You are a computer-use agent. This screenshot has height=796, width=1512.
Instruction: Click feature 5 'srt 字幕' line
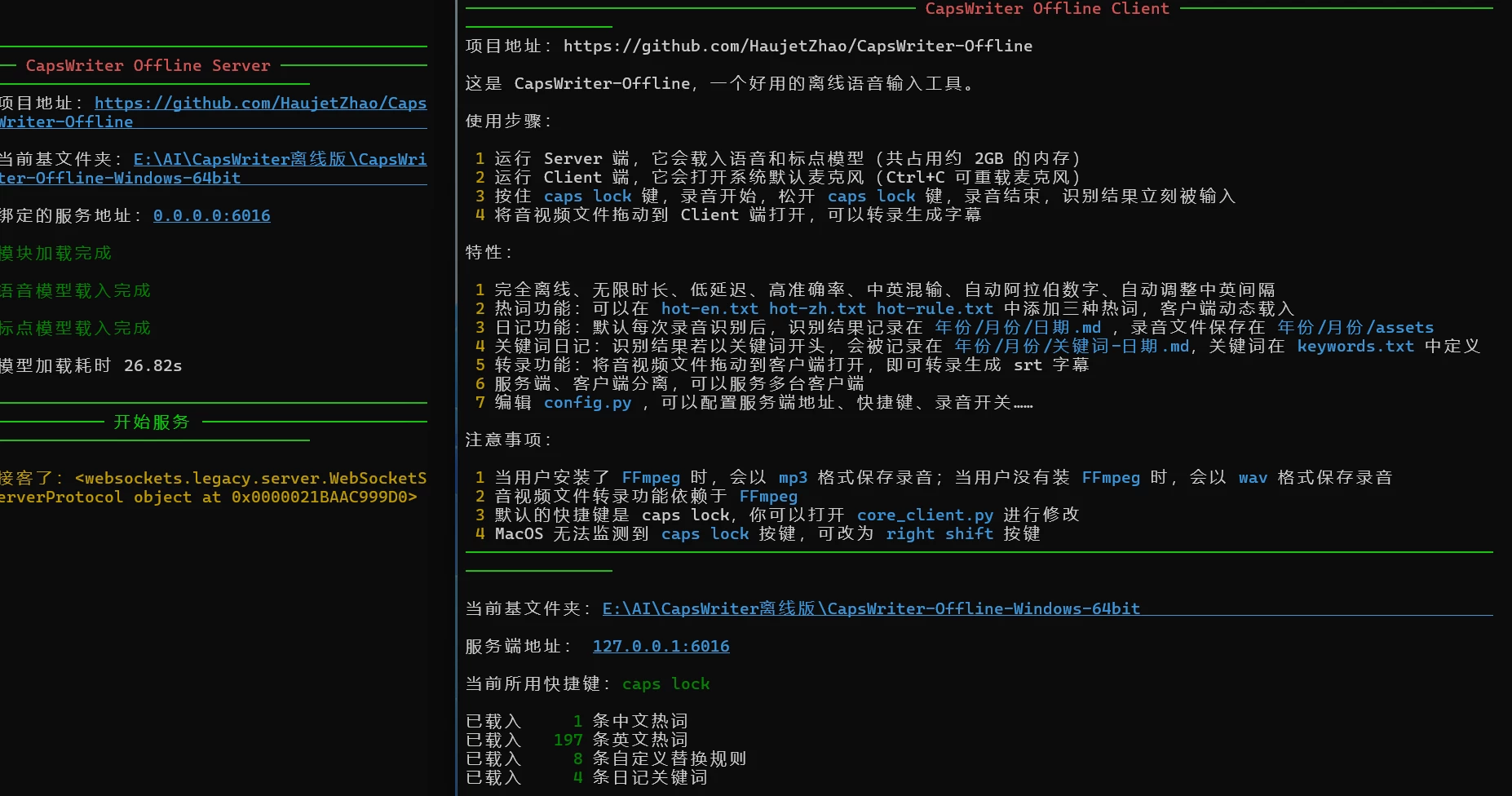[x=782, y=365]
